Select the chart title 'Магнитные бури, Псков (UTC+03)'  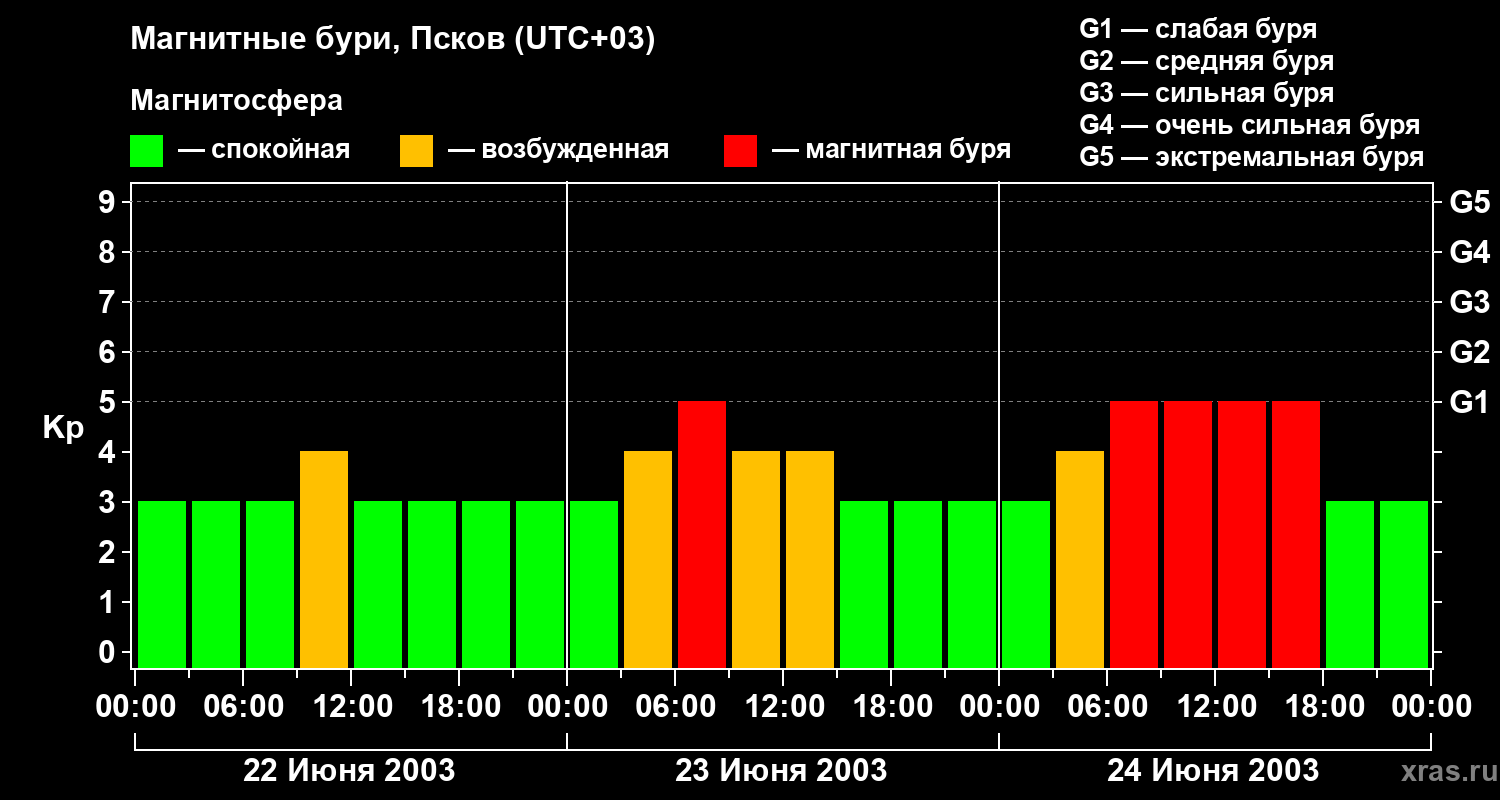(x=393, y=40)
